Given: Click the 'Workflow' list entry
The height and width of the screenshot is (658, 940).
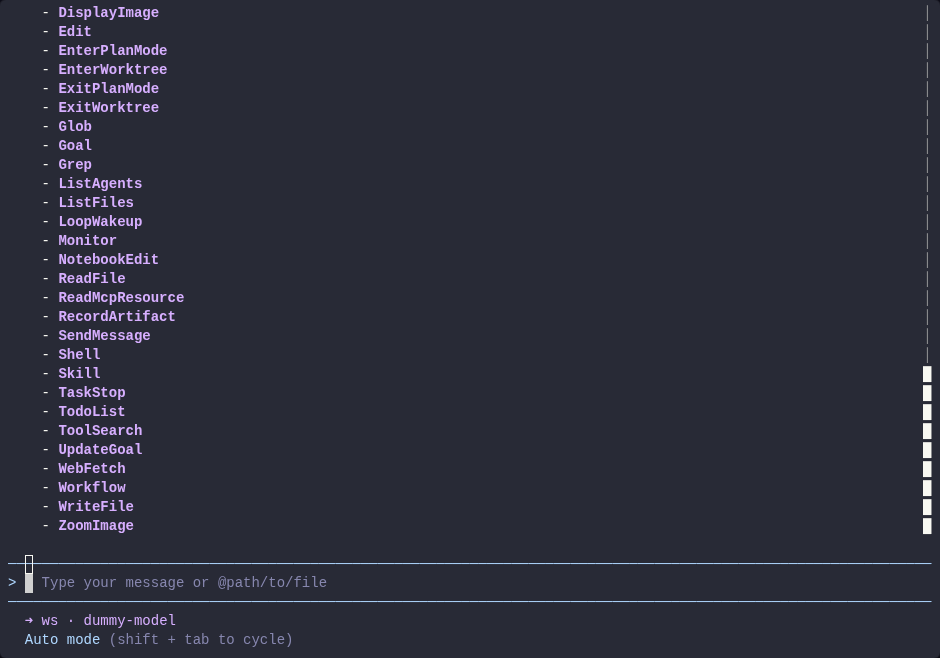Looking at the screenshot, I should tap(92, 487).
